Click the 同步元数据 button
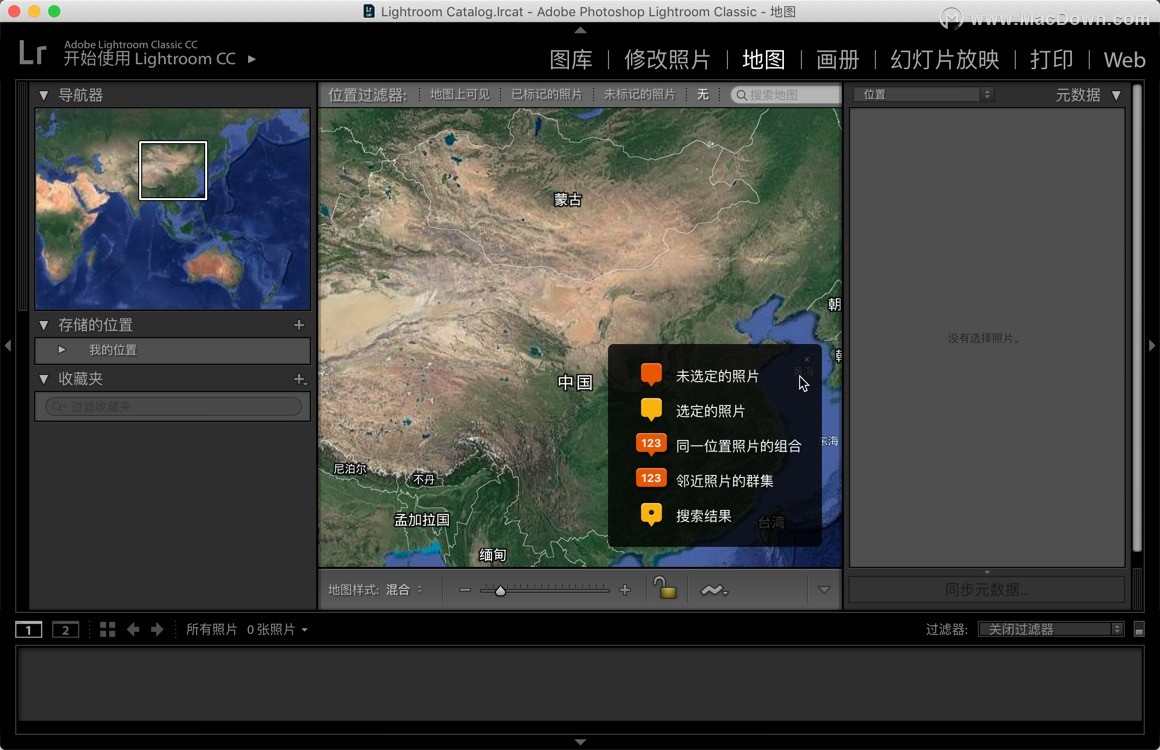 pos(986,590)
